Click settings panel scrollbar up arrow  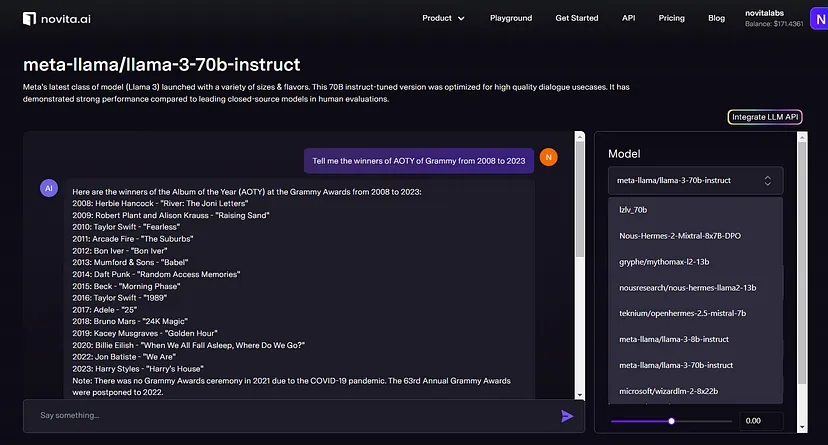(802, 137)
